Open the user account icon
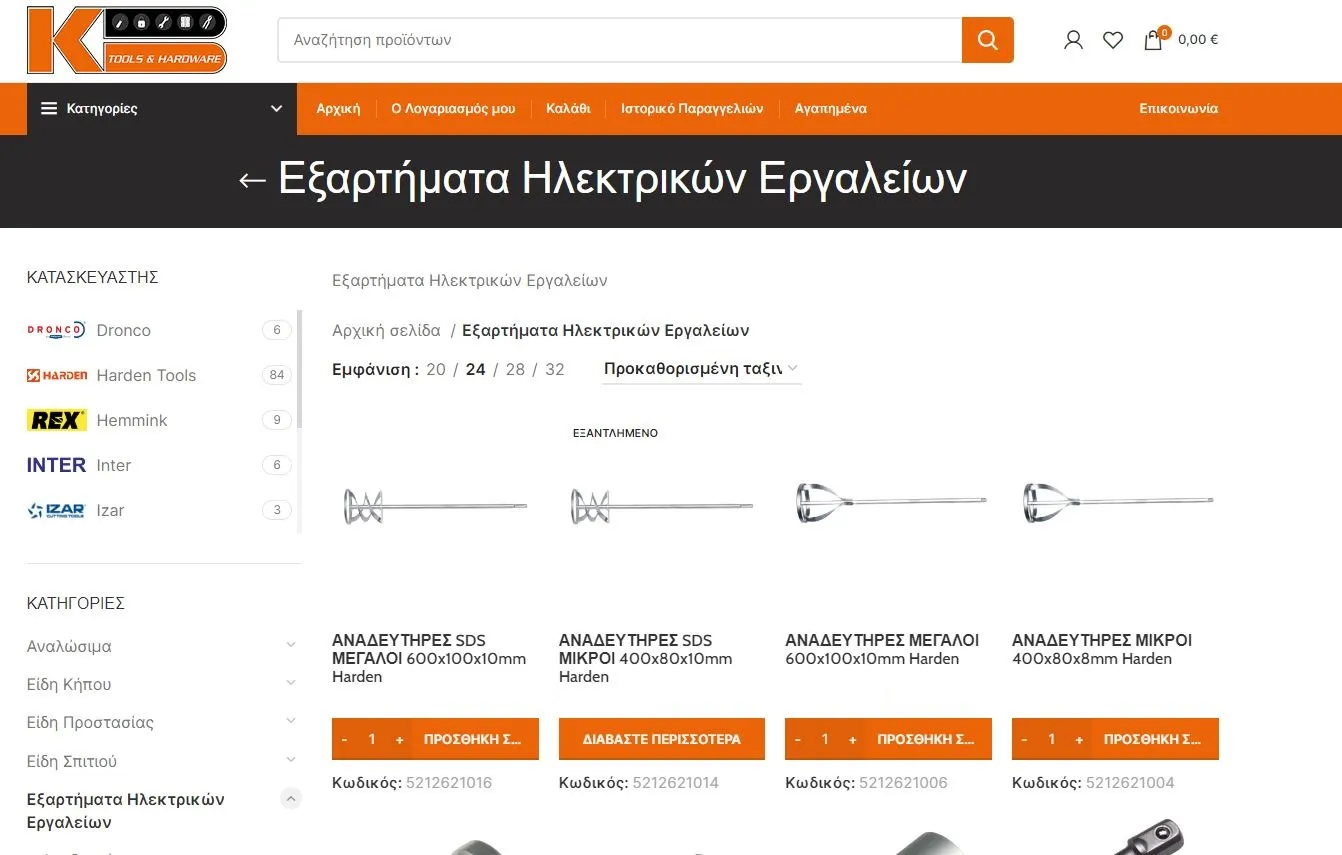This screenshot has width=1342, height=855. point(1073,40)
